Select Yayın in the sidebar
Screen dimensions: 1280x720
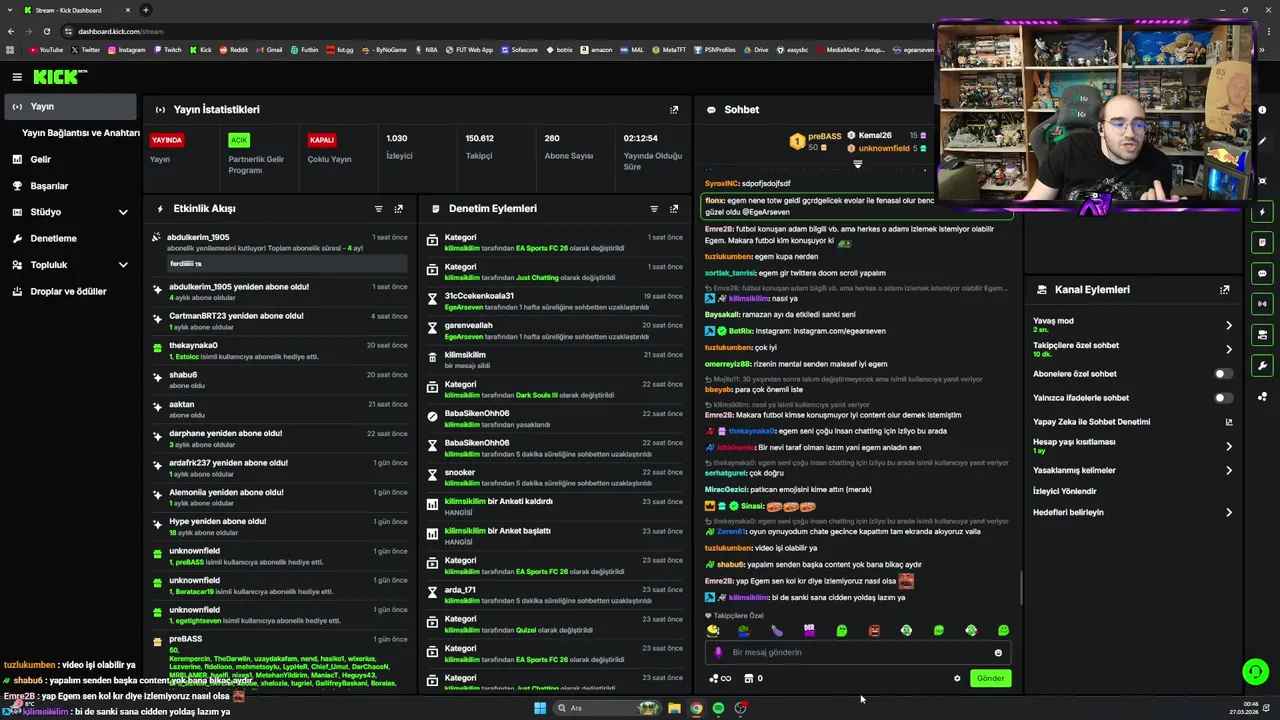click(69, 106)
